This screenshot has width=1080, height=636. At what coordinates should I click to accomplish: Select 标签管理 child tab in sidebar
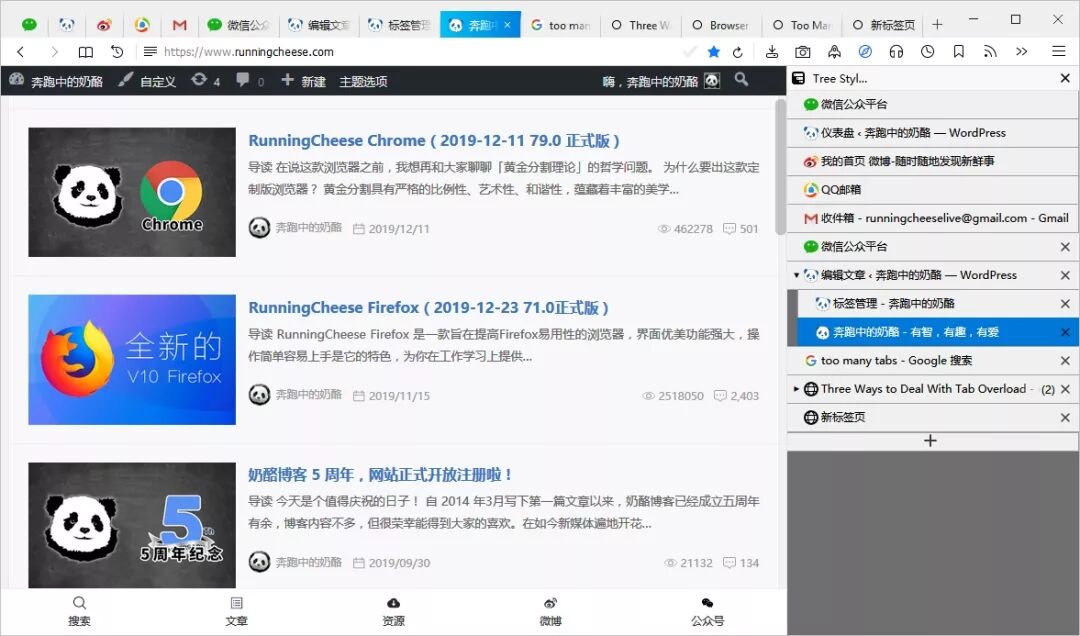click(937, 303)
